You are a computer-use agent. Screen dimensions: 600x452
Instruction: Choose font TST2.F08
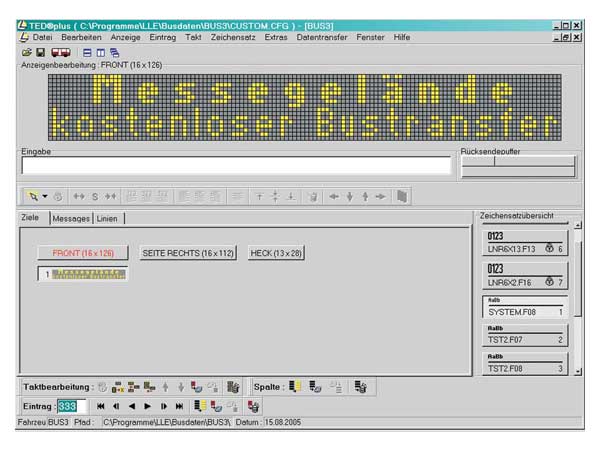(525, 364)
